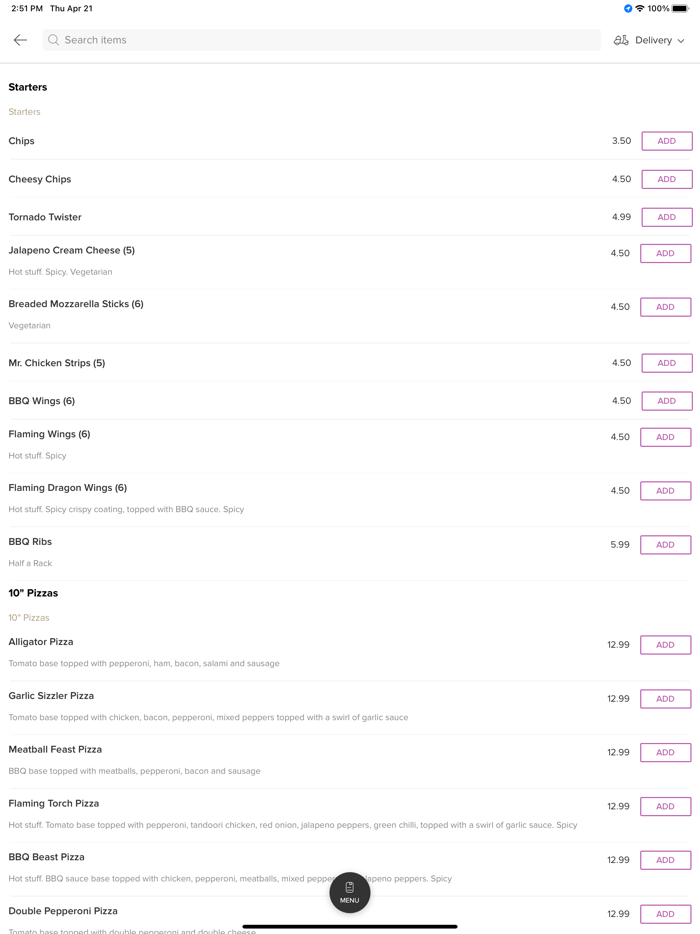Open the floating MENU button
Viewport: 700px width, 934px height.
point(350,892)
